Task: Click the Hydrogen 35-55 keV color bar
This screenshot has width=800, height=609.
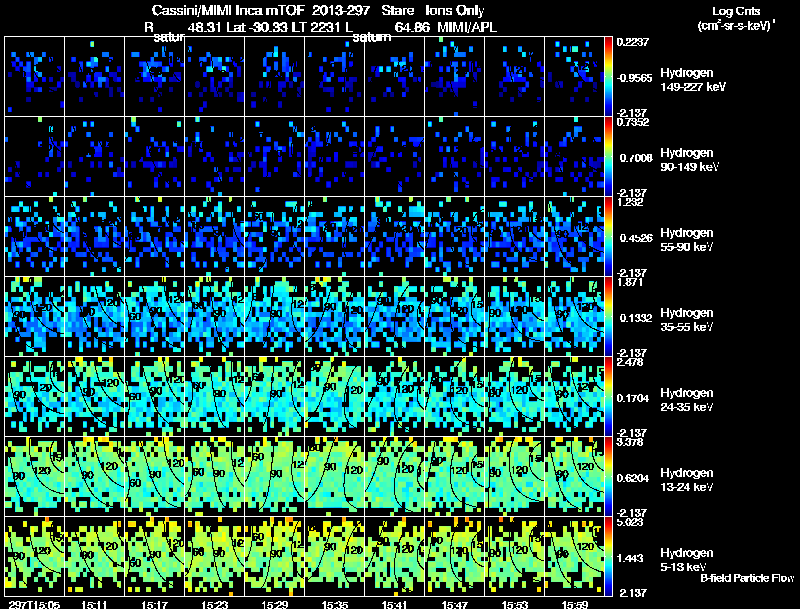Action: (x=608, y=316)
